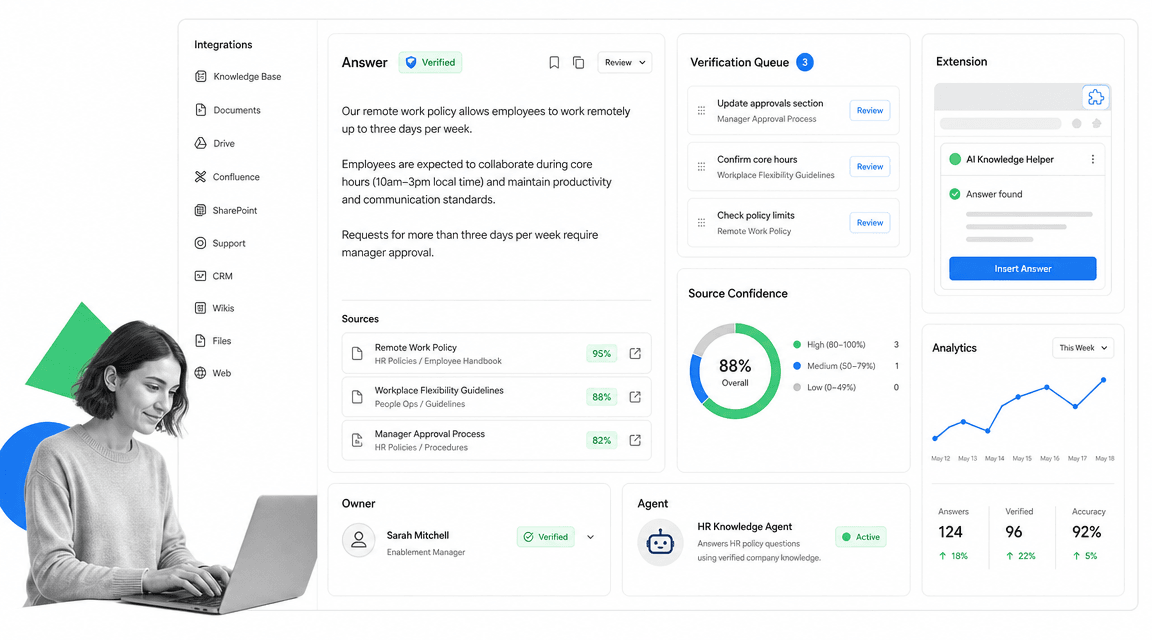
Task: Click Sarah Mitchell's profile avatar
Action: 359,540
